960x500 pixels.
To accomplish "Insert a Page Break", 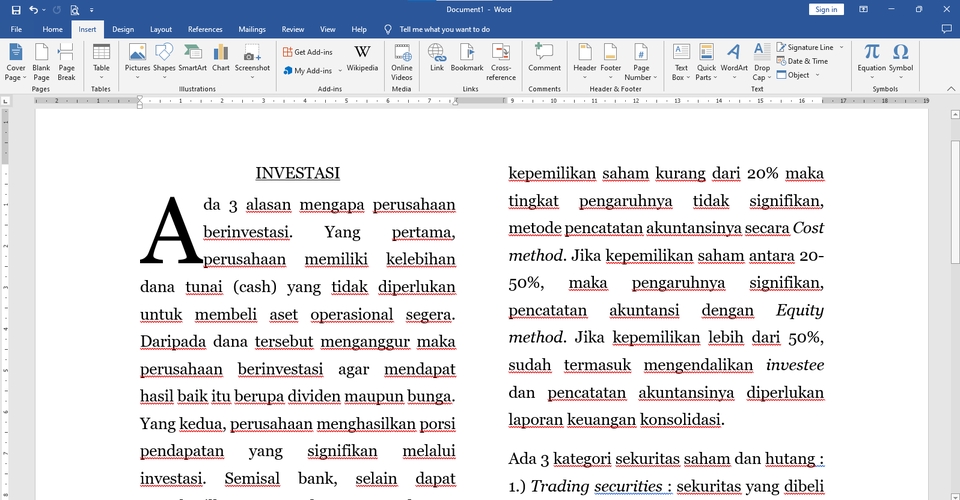I will (x=66, y=62).
